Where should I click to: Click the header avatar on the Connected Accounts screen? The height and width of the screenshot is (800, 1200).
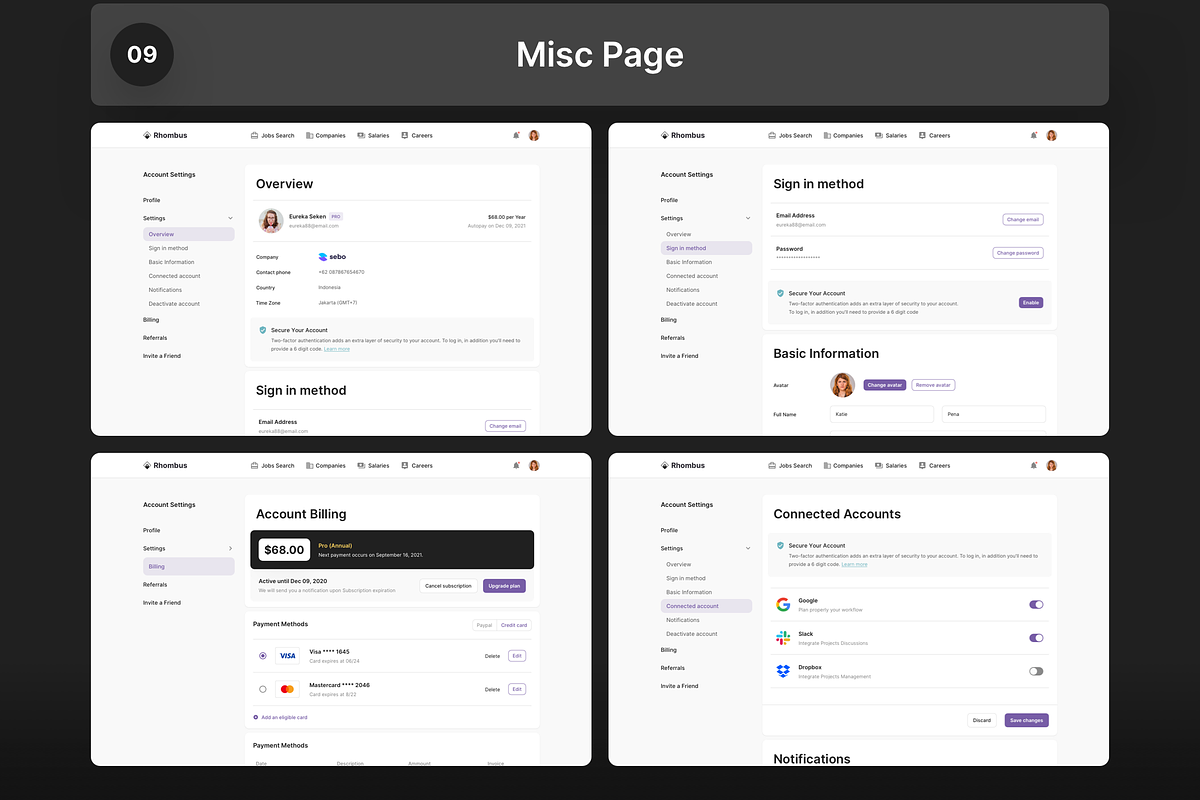(x=1052, y=465)
